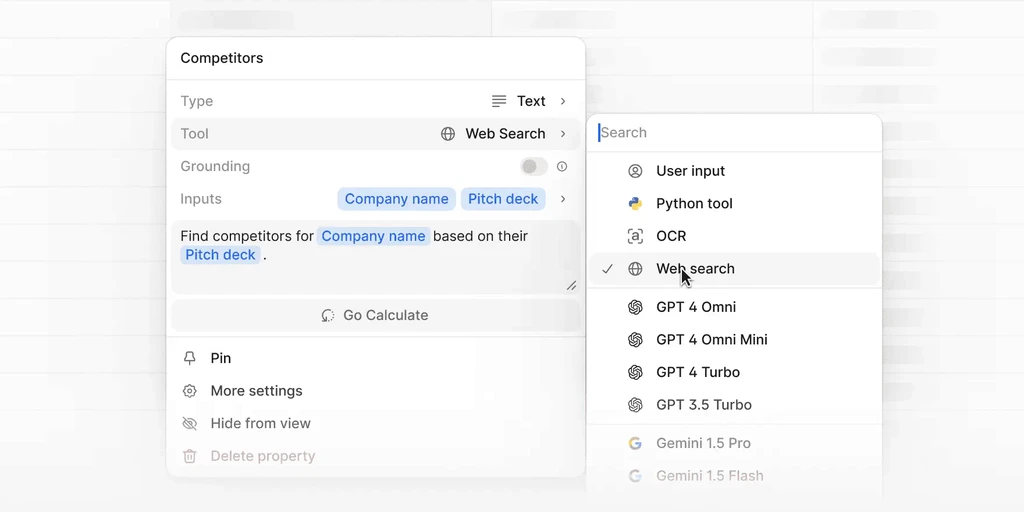The width and height of the screenshot is (1024, 512).
Task: Click the Company name token in the prompt
Action: point(373,236)
